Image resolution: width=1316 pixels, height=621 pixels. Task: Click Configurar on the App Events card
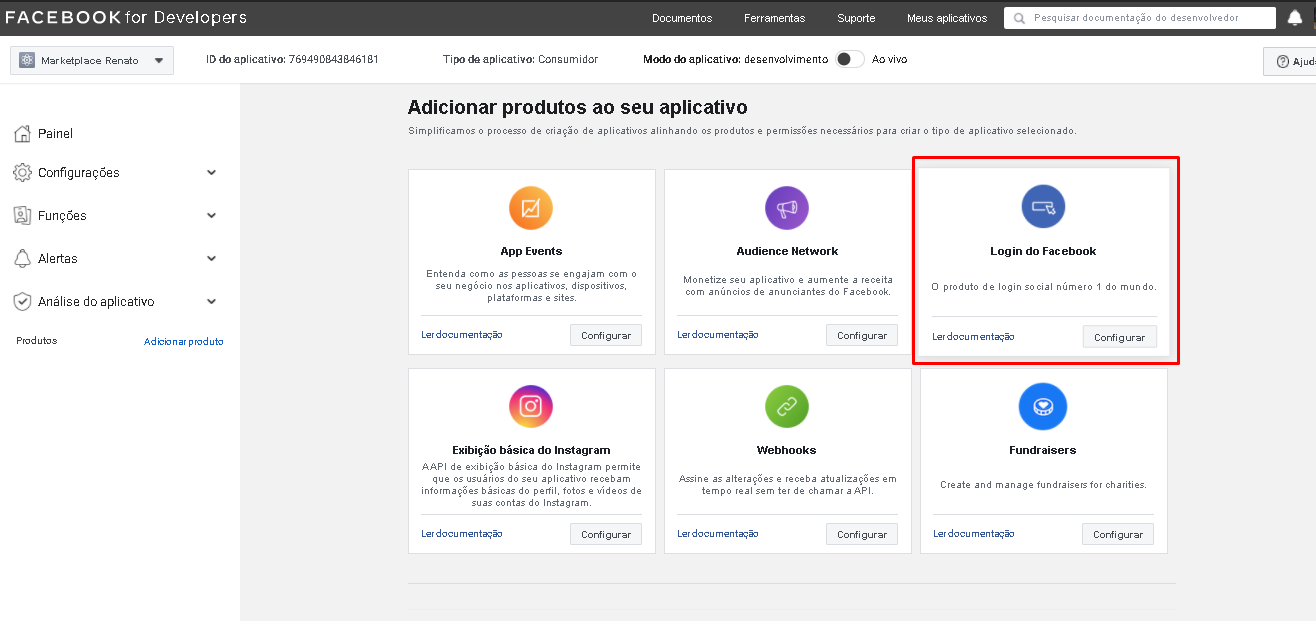[x=606, y=335]
